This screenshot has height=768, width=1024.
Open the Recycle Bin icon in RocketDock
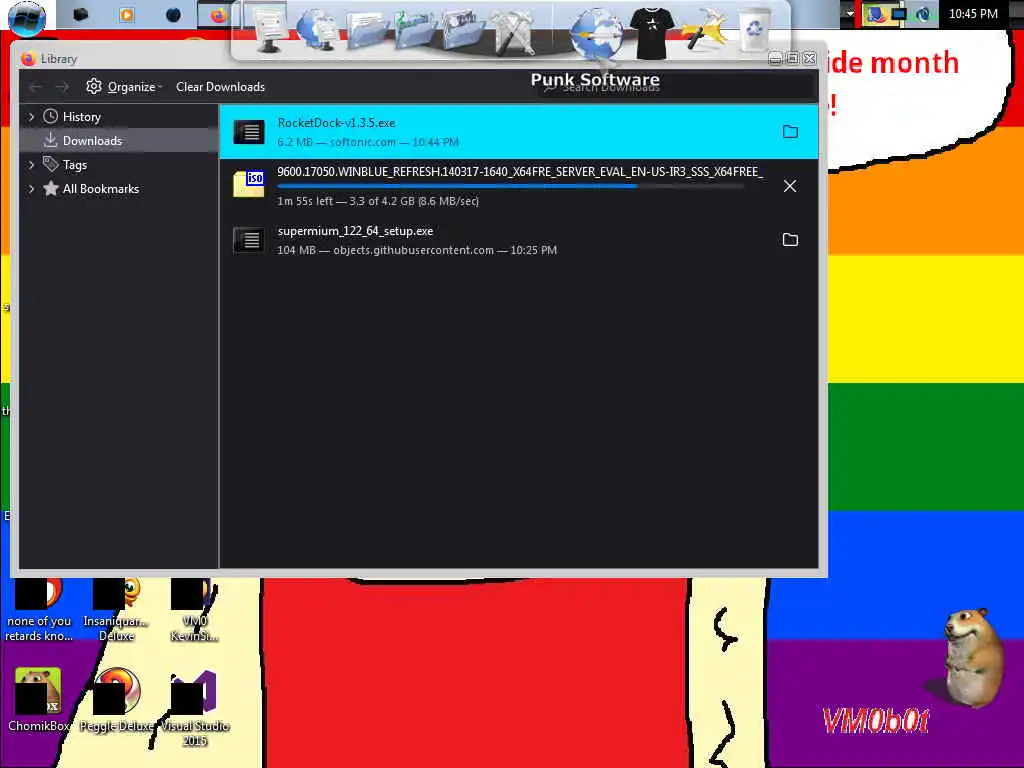point(754,29)
